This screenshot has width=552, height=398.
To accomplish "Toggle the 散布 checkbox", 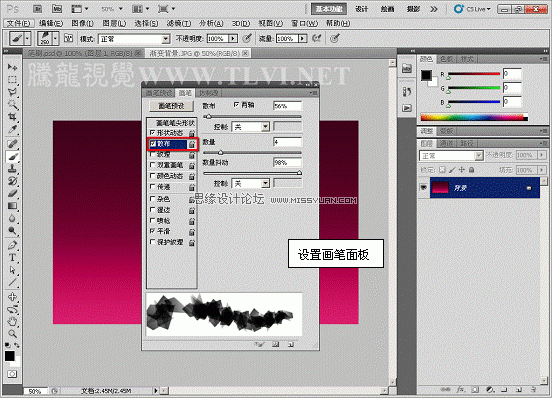I will [152, 143].
